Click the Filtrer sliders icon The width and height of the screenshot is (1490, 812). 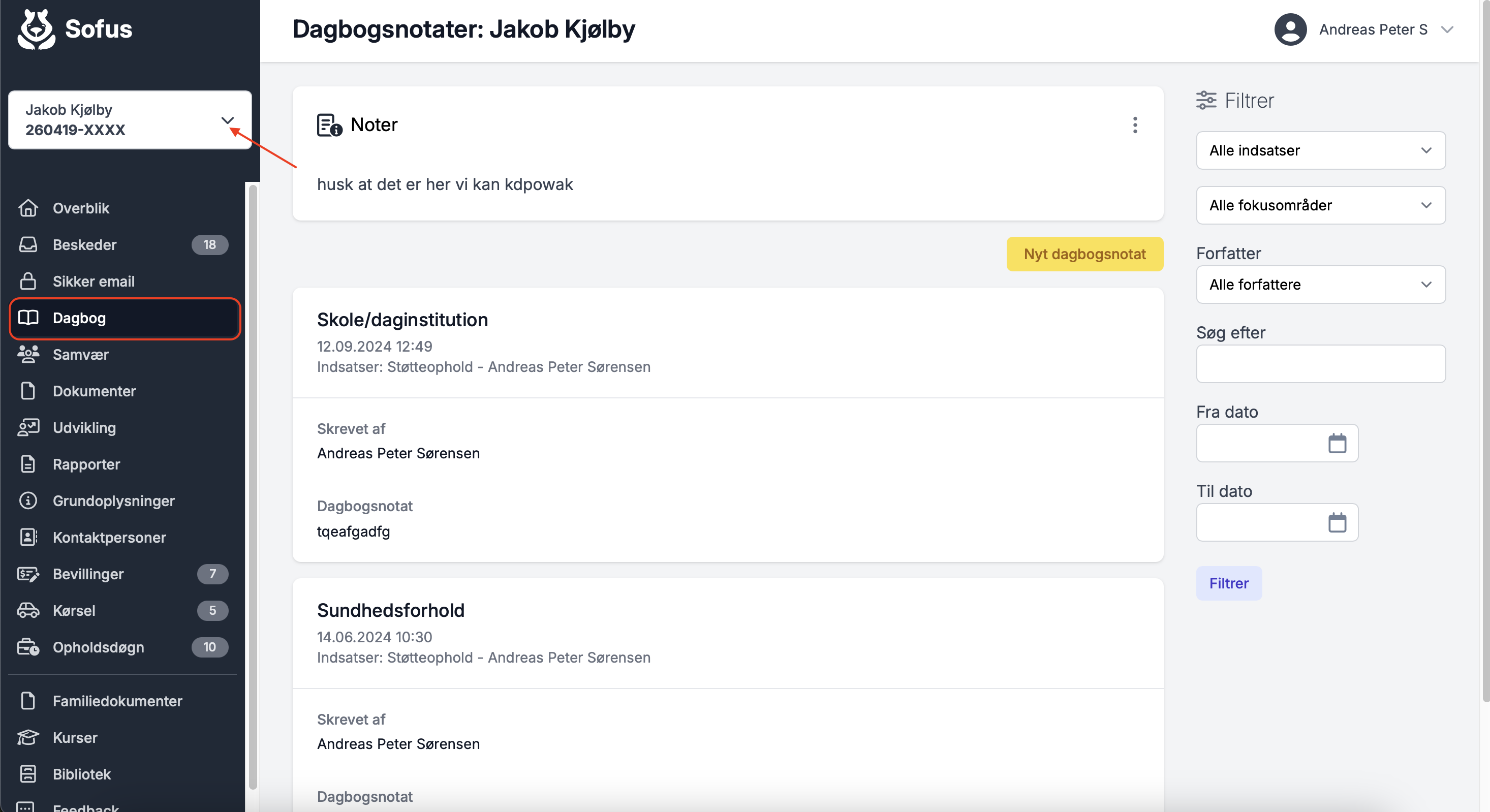pos(1206,101)
